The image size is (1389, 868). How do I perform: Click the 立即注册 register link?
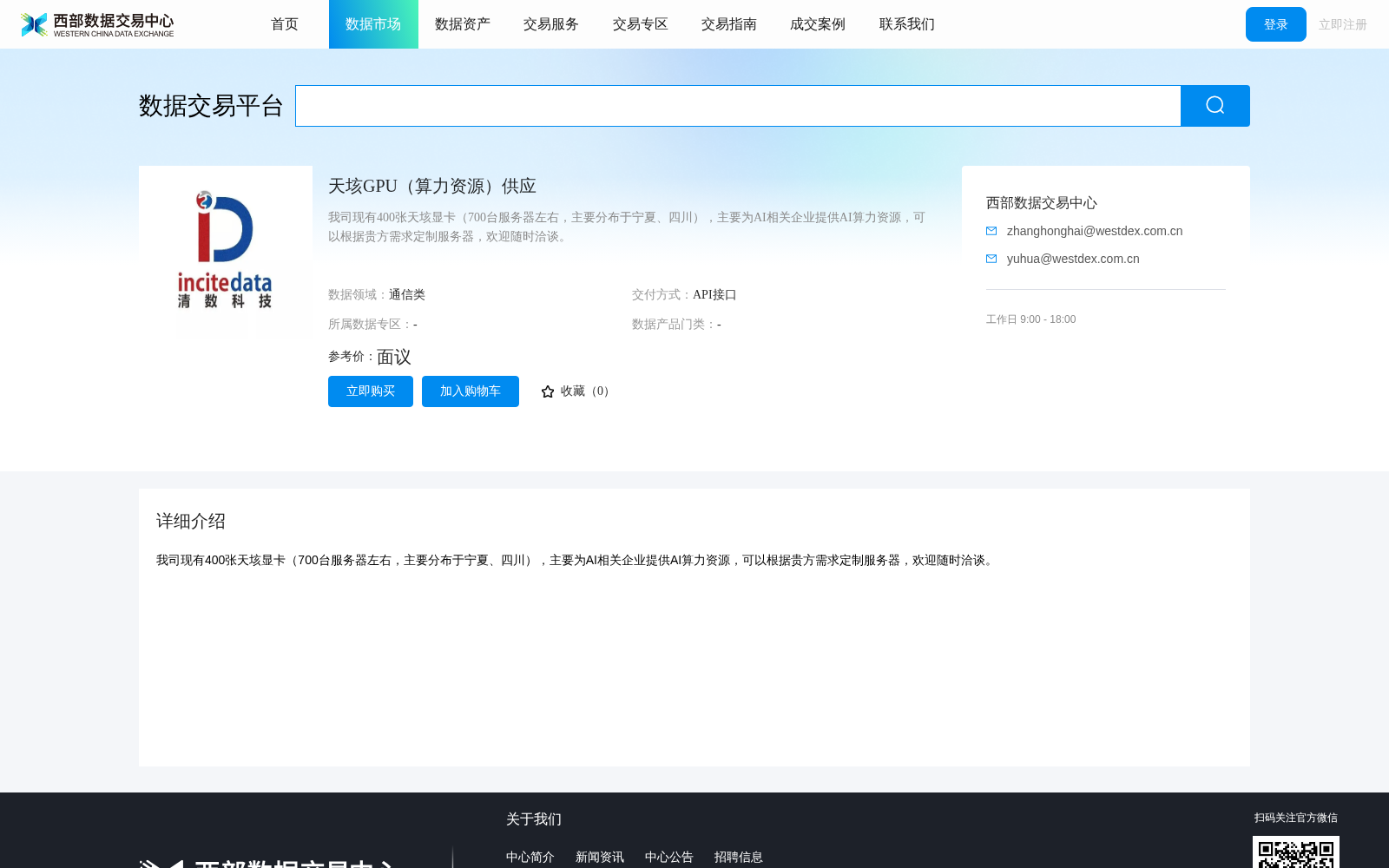pyautogui.click(x=1343, y=24)
